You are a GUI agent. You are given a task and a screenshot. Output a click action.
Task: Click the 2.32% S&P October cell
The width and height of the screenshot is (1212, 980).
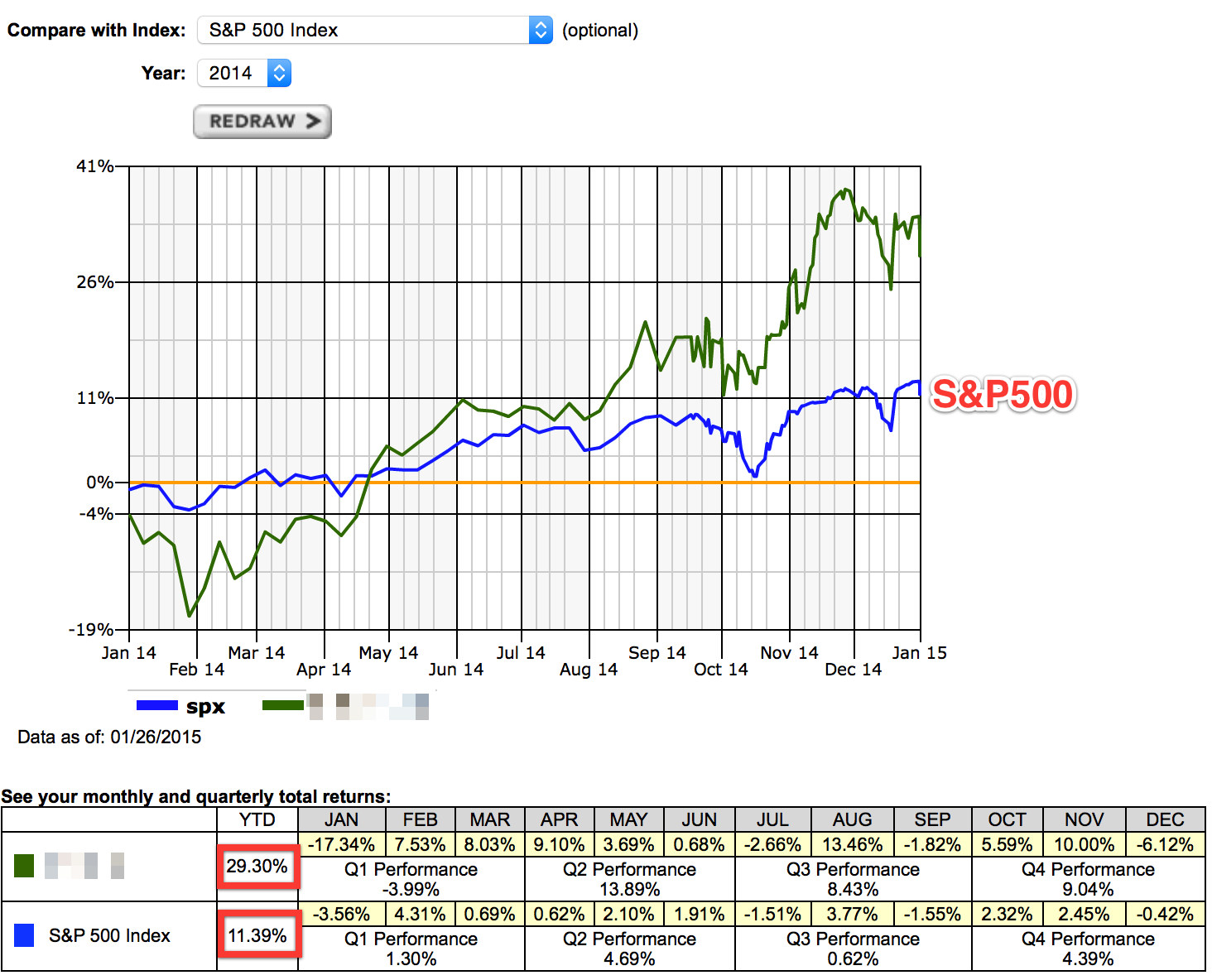1008,915
